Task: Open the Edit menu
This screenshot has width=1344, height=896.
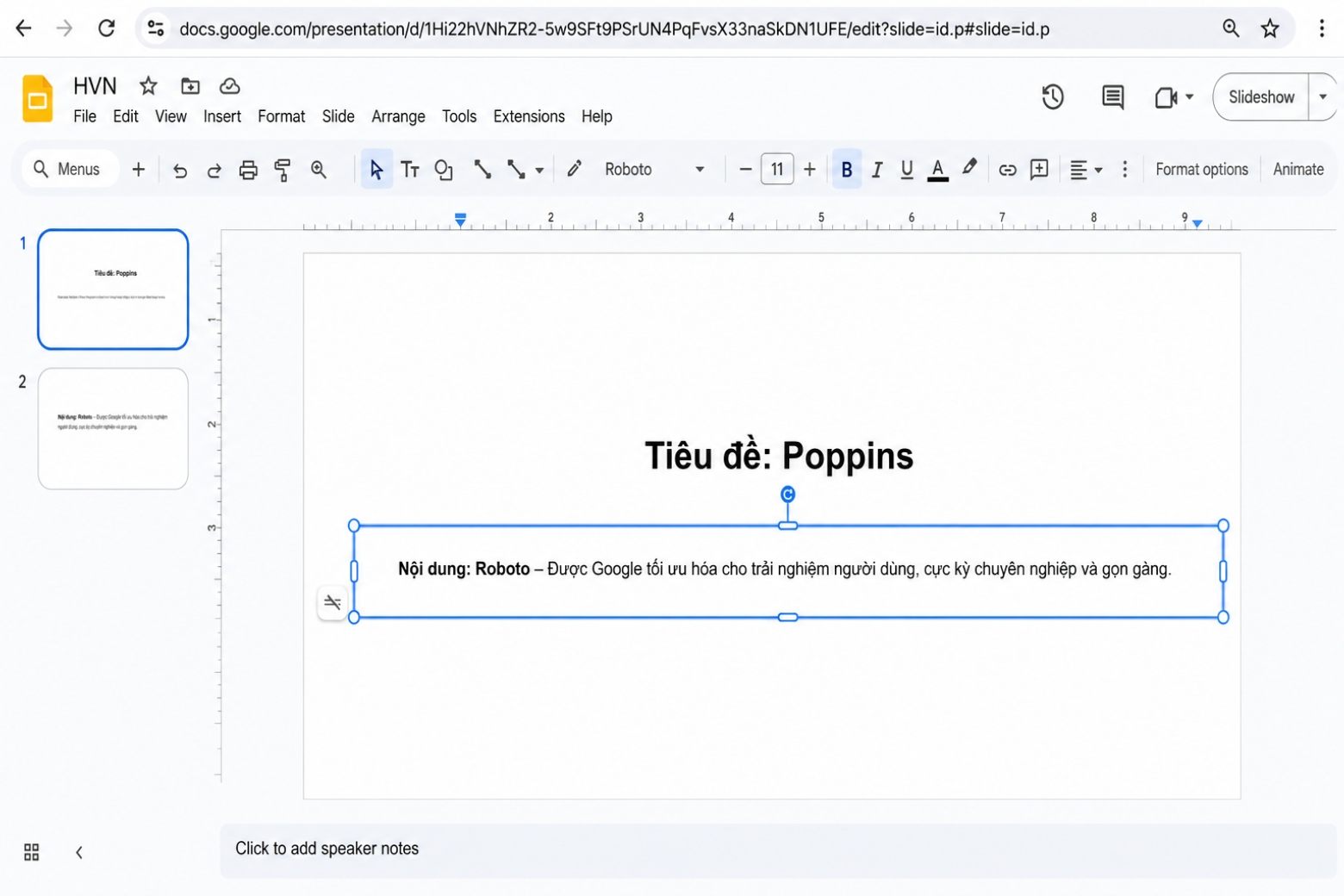Action: pos(126,116)
